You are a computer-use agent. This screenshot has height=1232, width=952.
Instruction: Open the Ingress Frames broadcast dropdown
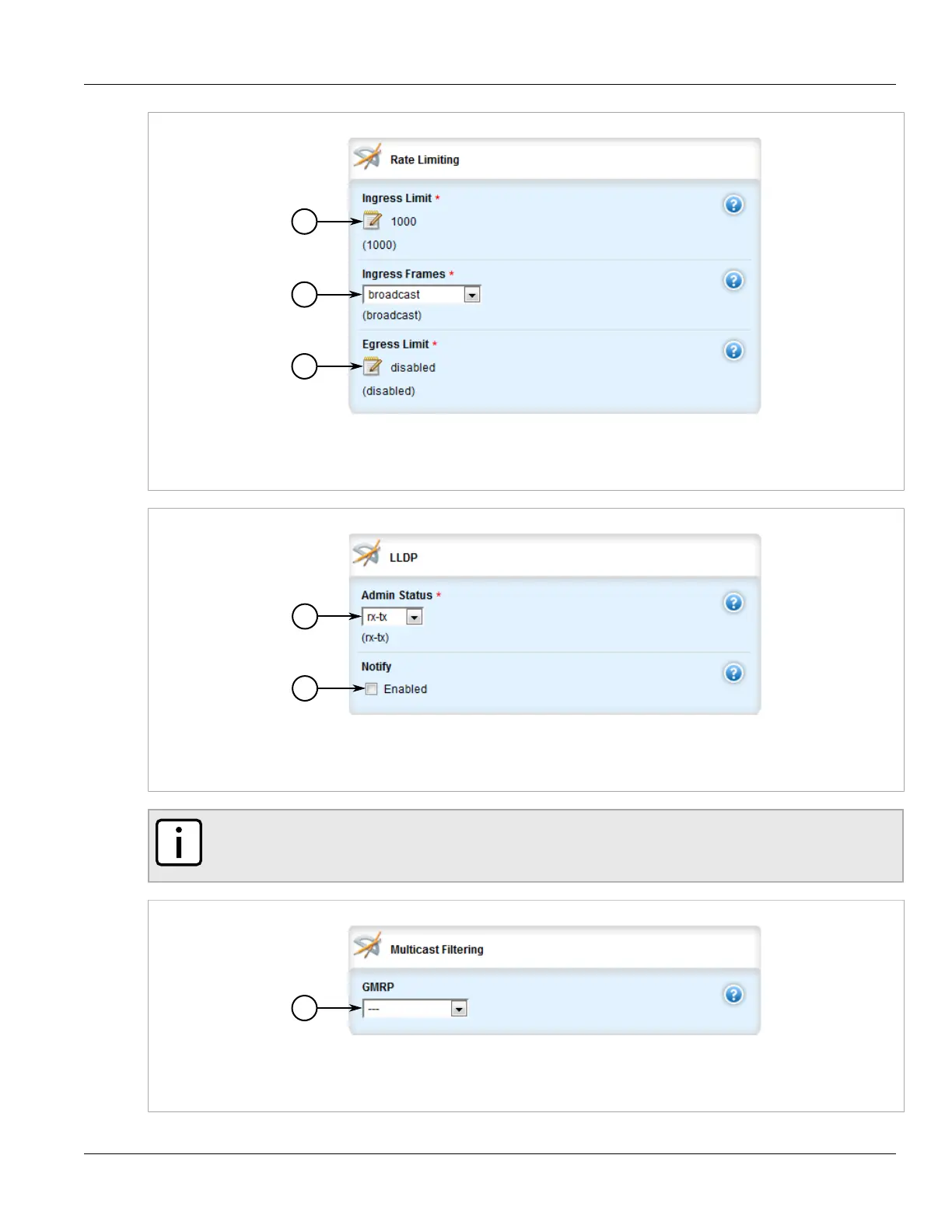click(471, 295)
